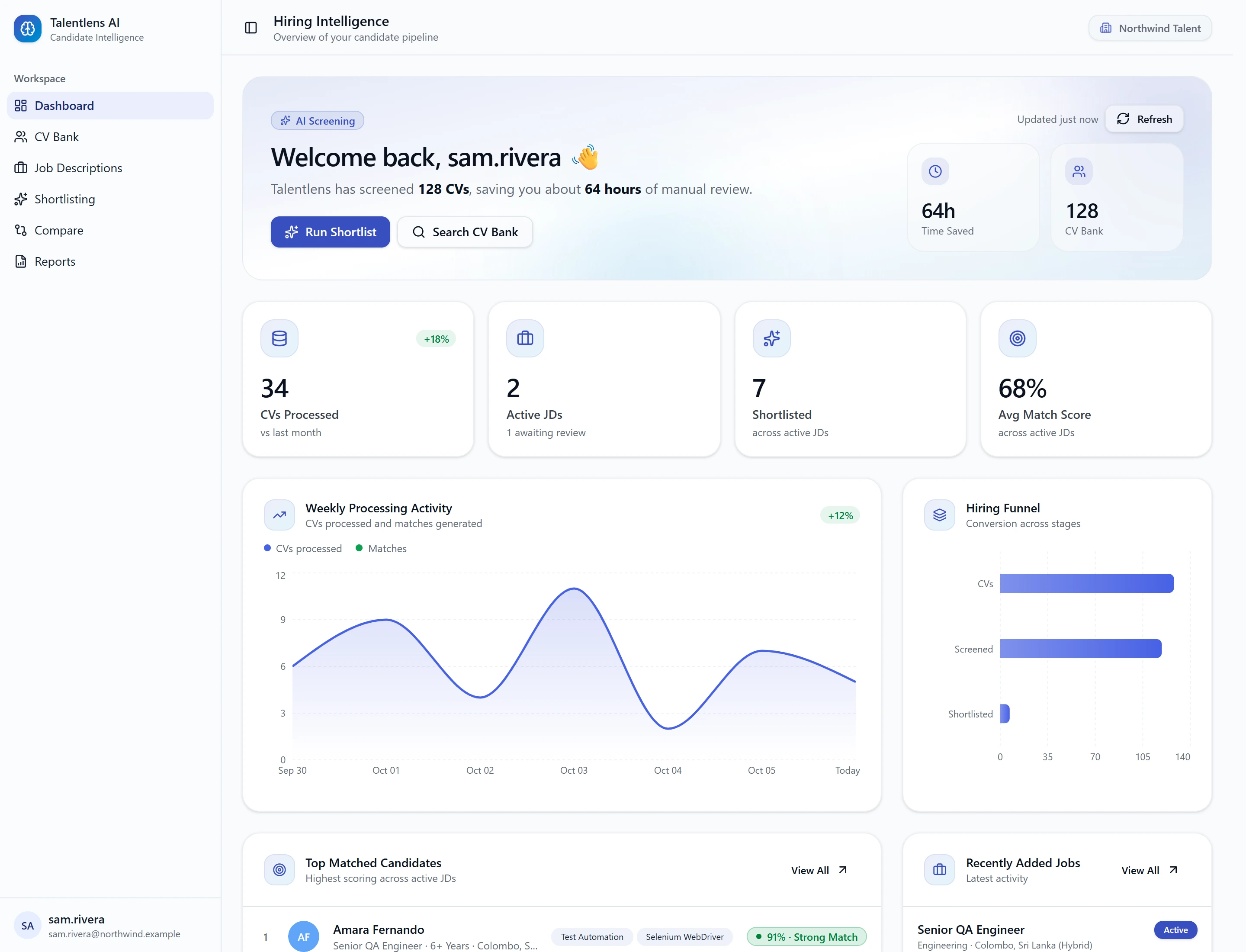Screen dimensions: 1246x952
Task: Click the AF avatar for Amara Fernando
Action: click(304, 937)
